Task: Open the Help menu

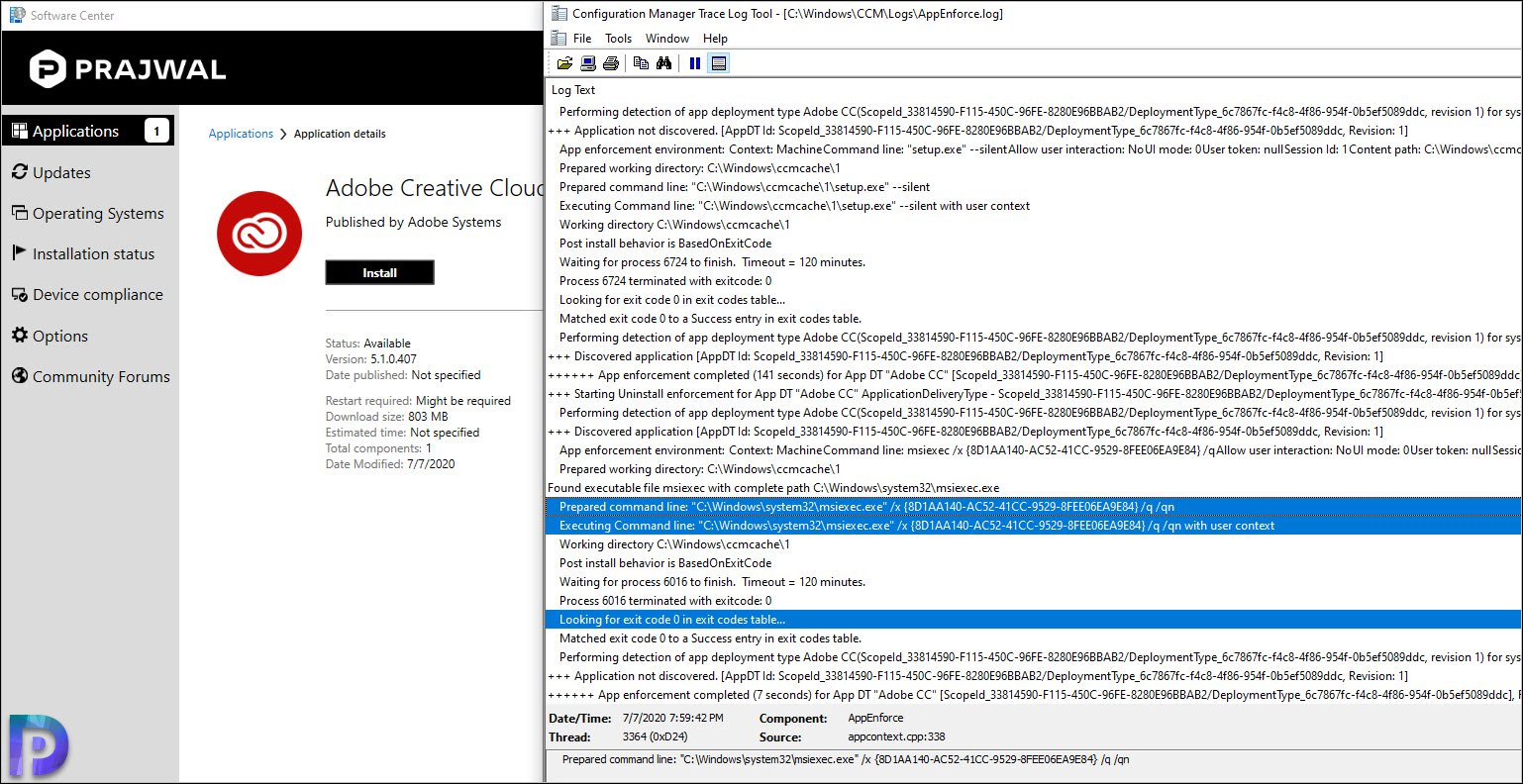Action: click(x=715, y=39)
